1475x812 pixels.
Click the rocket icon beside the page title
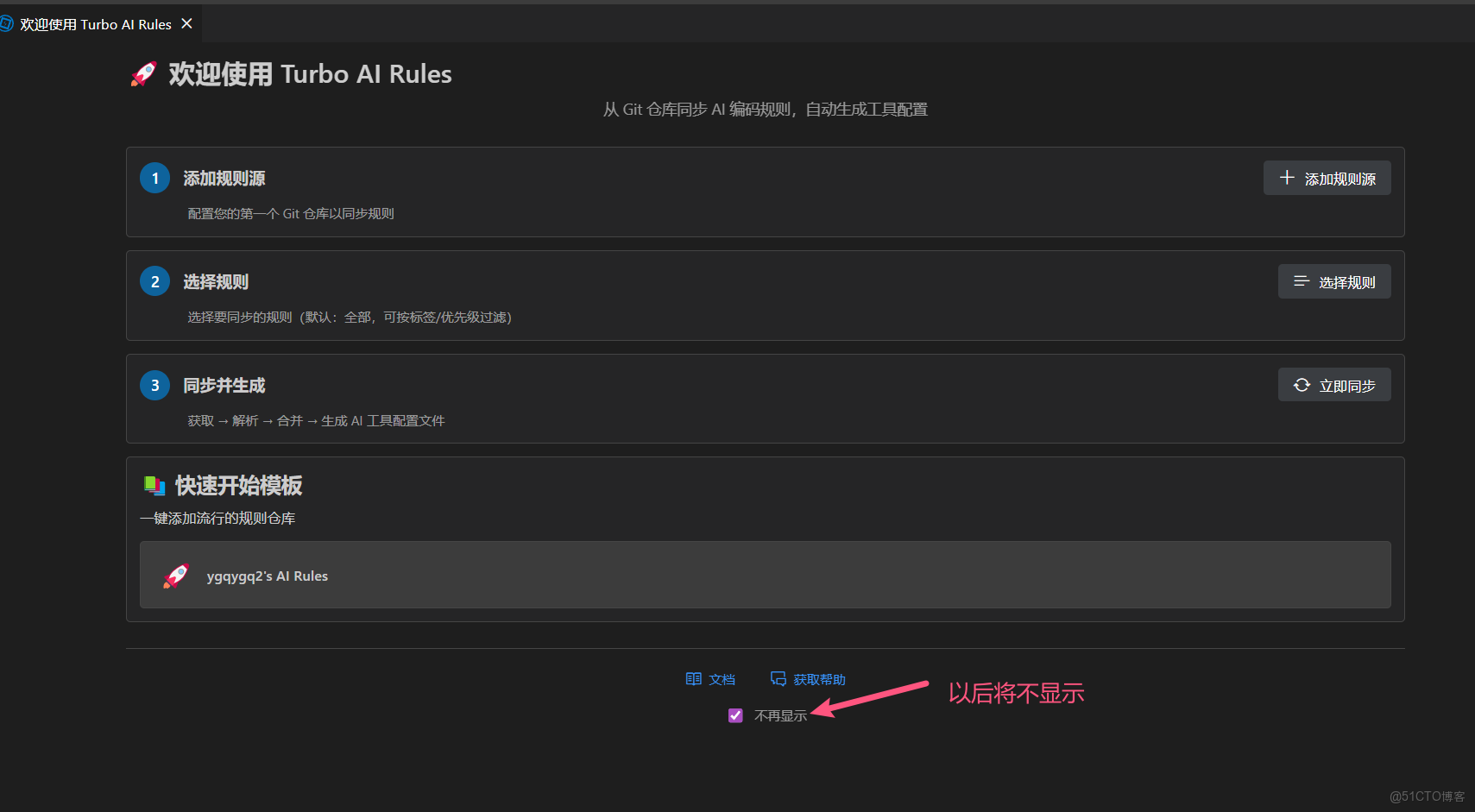pyautogui.click(x=143, y=74)
